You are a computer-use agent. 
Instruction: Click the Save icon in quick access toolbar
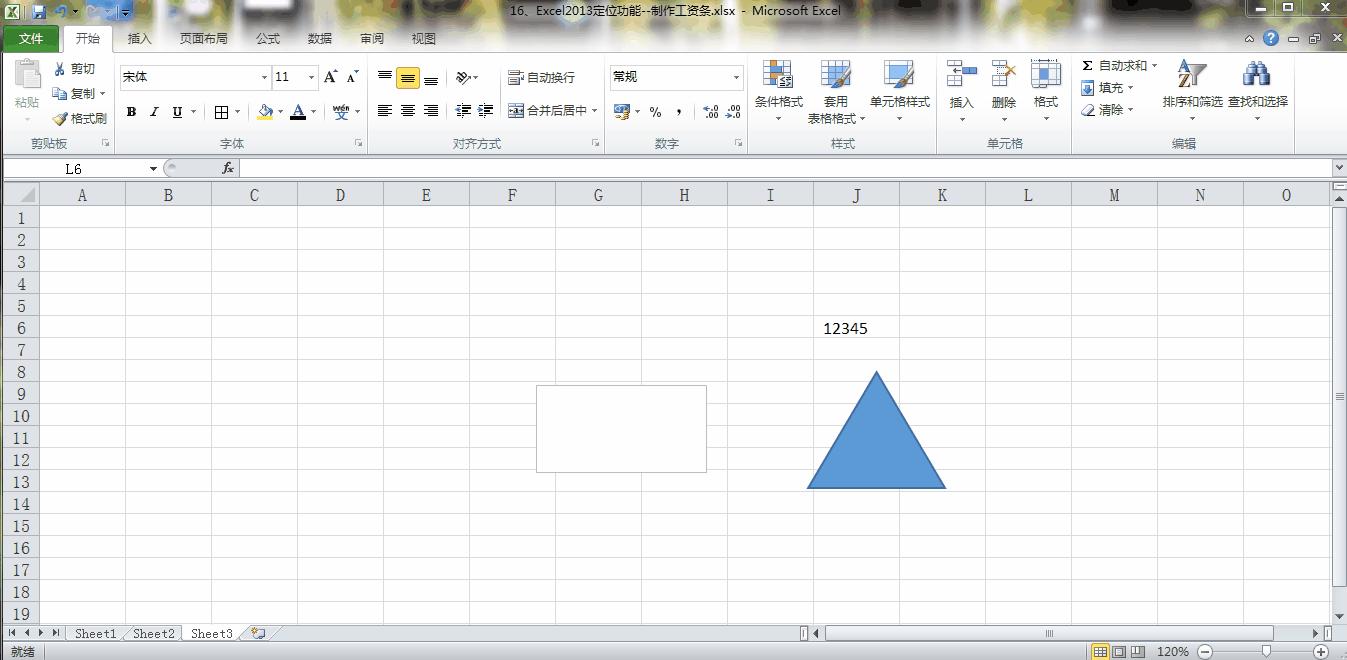(x=38, y=12)
